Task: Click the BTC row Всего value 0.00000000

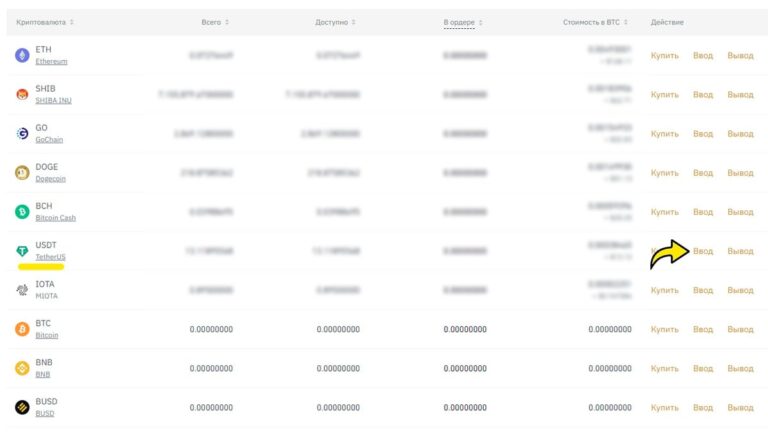Action: tap(211, 329)
